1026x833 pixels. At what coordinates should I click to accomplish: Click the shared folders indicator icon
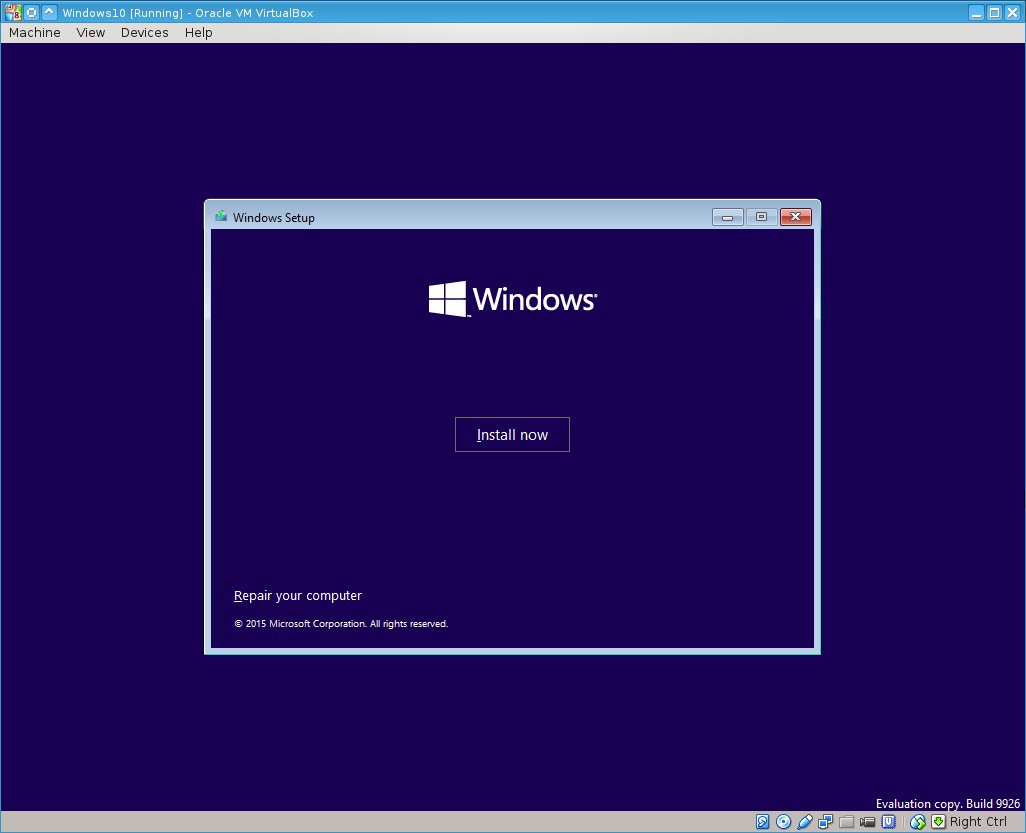point(847,822)
